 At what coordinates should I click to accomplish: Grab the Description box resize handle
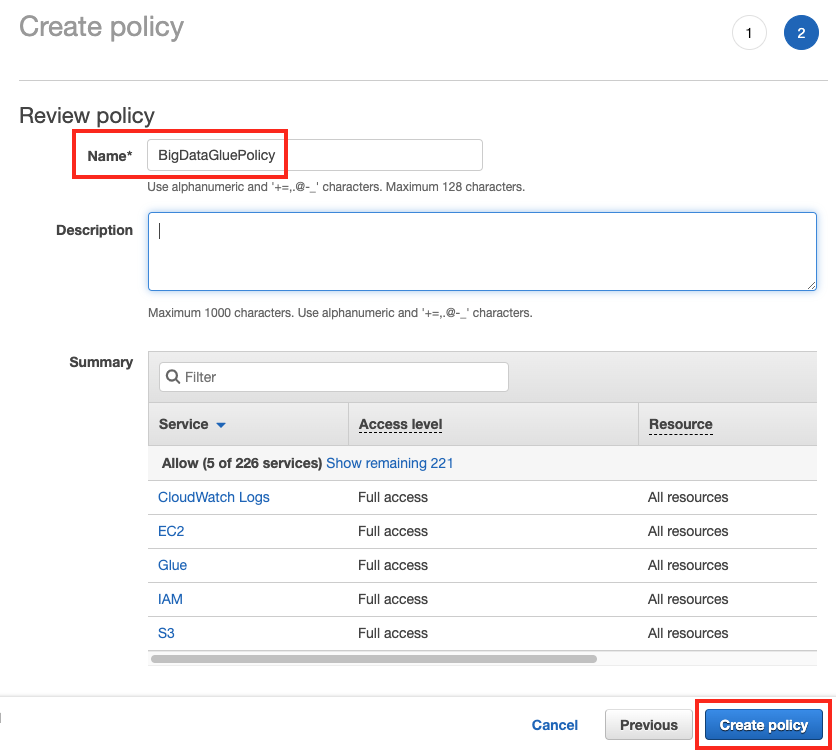811,284
